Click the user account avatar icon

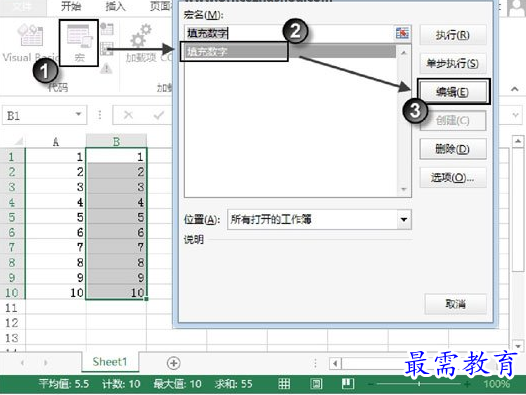pos(516,8)
